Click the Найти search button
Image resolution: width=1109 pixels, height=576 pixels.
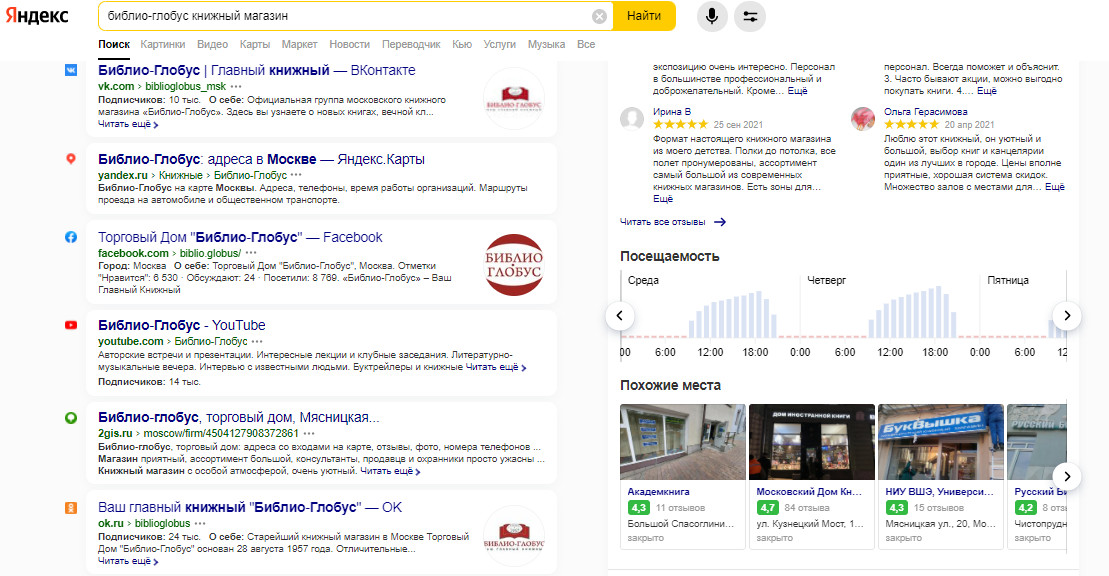coord(644,16)
